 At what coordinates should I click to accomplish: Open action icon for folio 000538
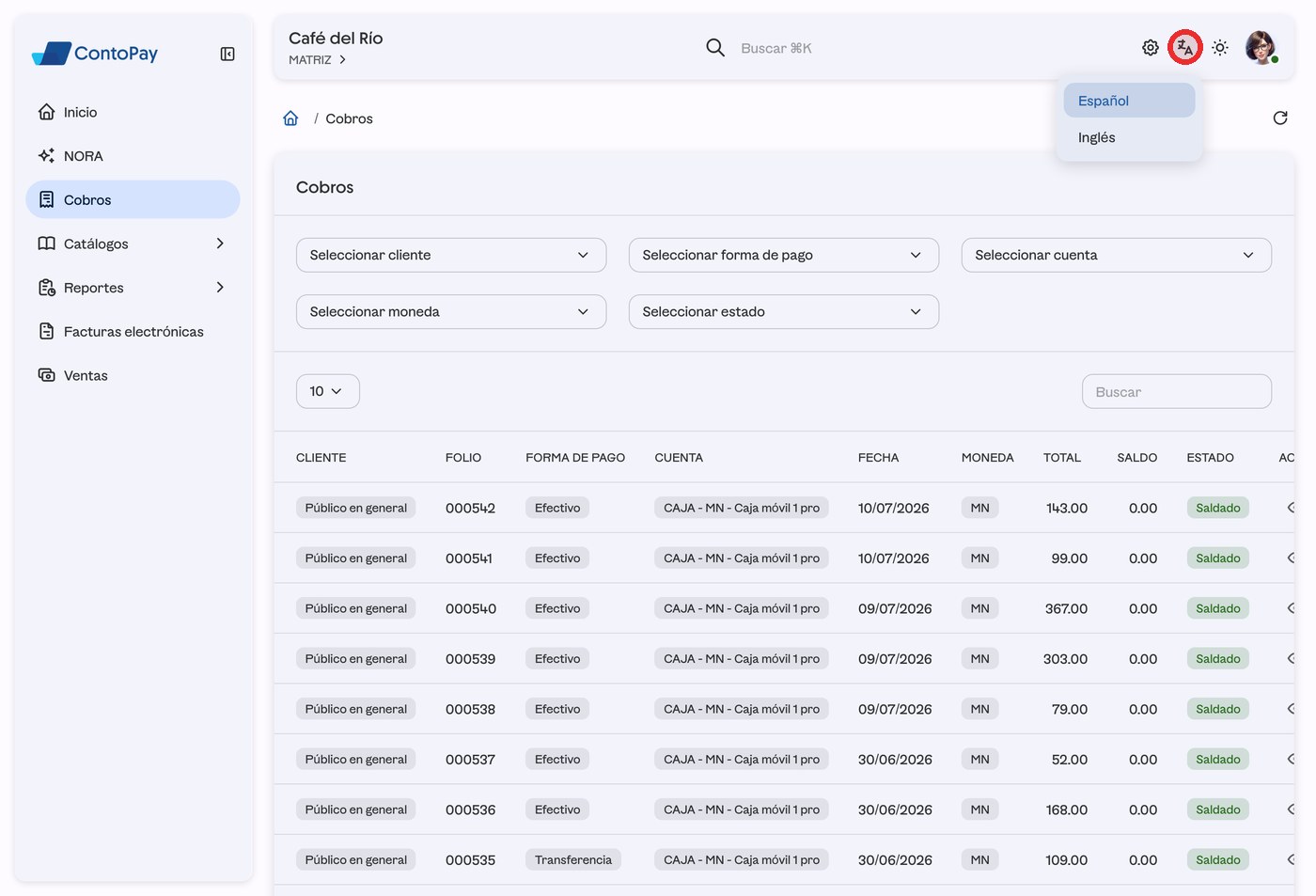(1291, 709)
